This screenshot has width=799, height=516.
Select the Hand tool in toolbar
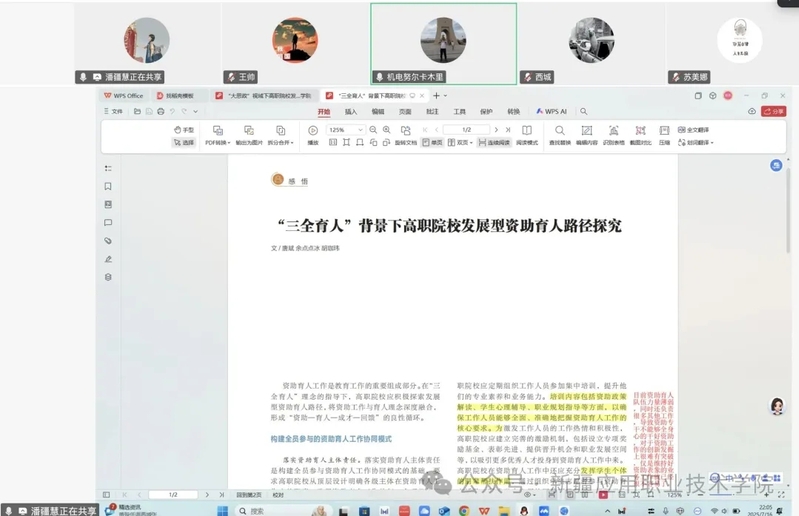click(183, 130)
